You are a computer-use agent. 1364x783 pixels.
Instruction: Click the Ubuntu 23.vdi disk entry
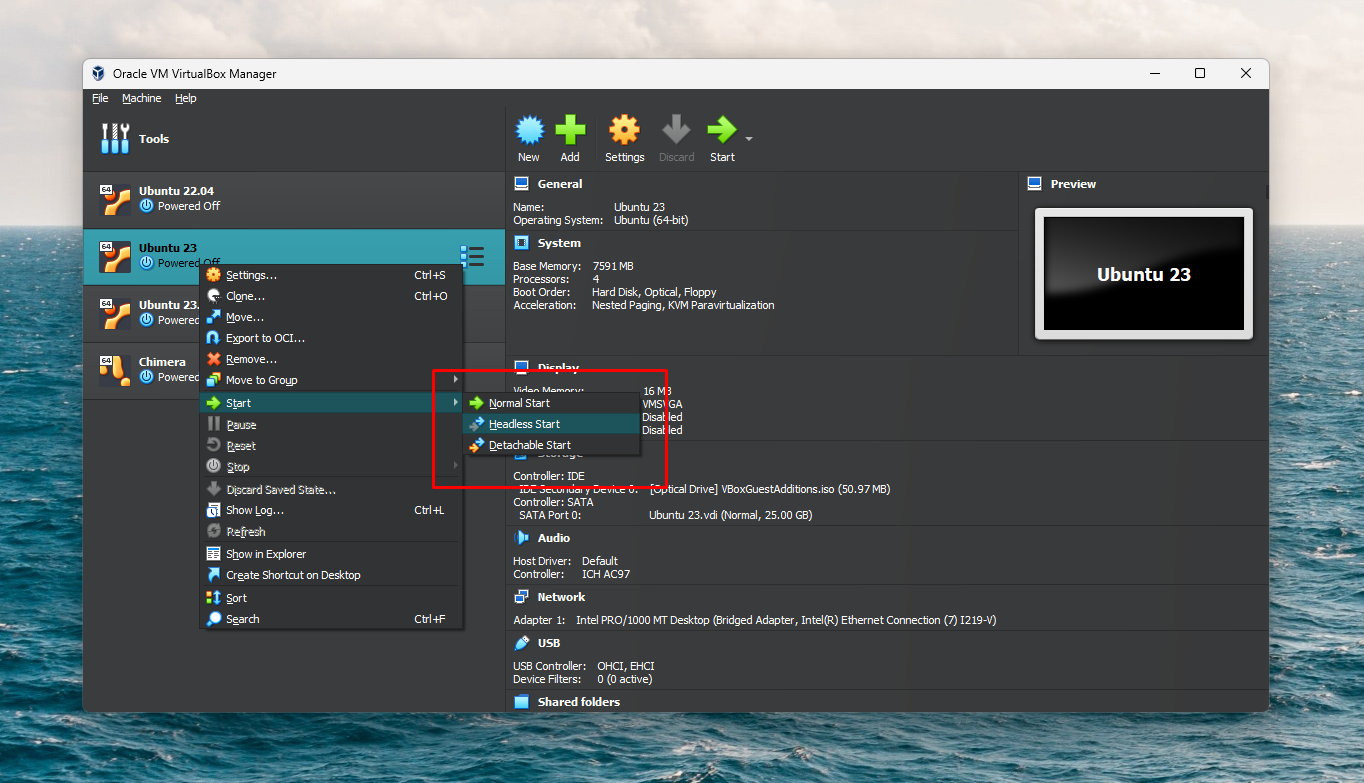coord(730,515)
